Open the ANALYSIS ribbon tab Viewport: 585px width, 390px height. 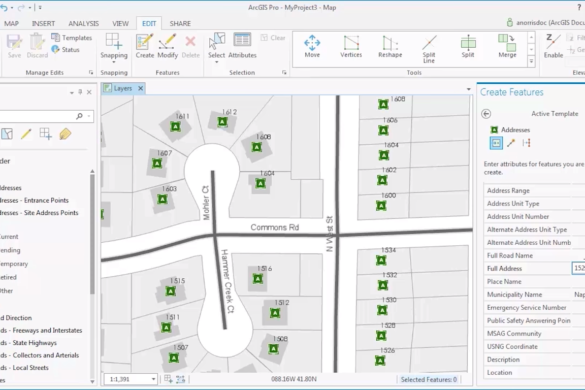(x=84, y=24)
